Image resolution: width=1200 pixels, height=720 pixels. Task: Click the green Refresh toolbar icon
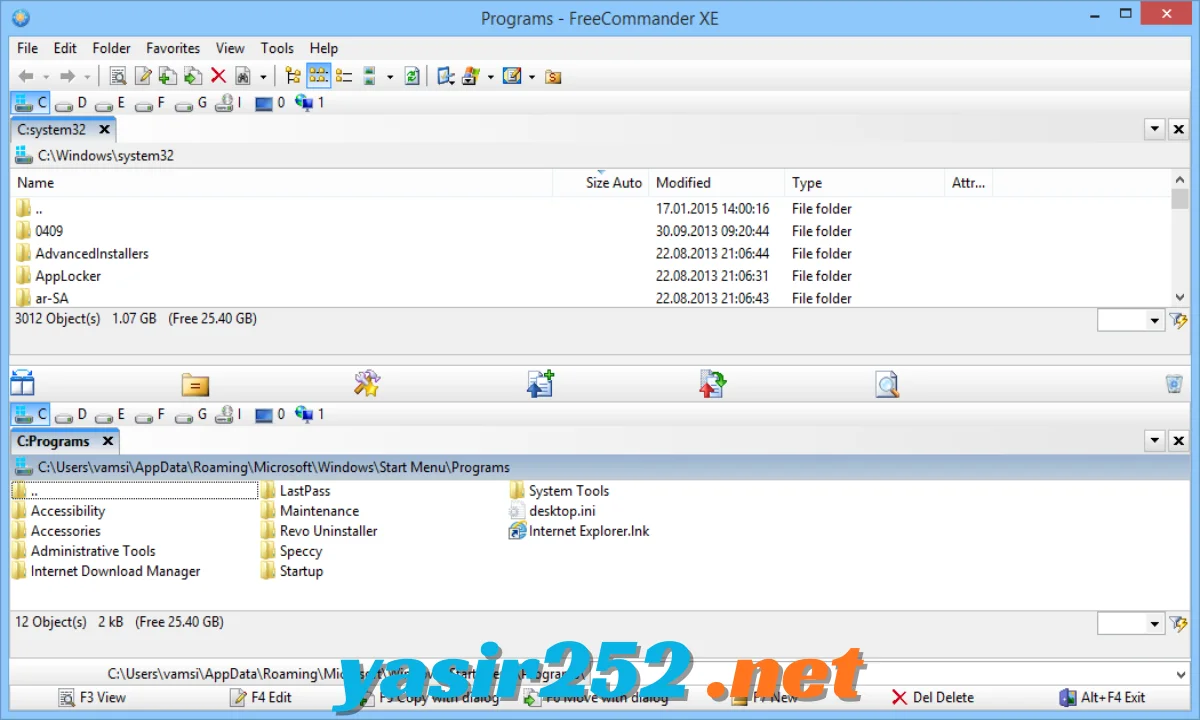(x=412, y=76)
